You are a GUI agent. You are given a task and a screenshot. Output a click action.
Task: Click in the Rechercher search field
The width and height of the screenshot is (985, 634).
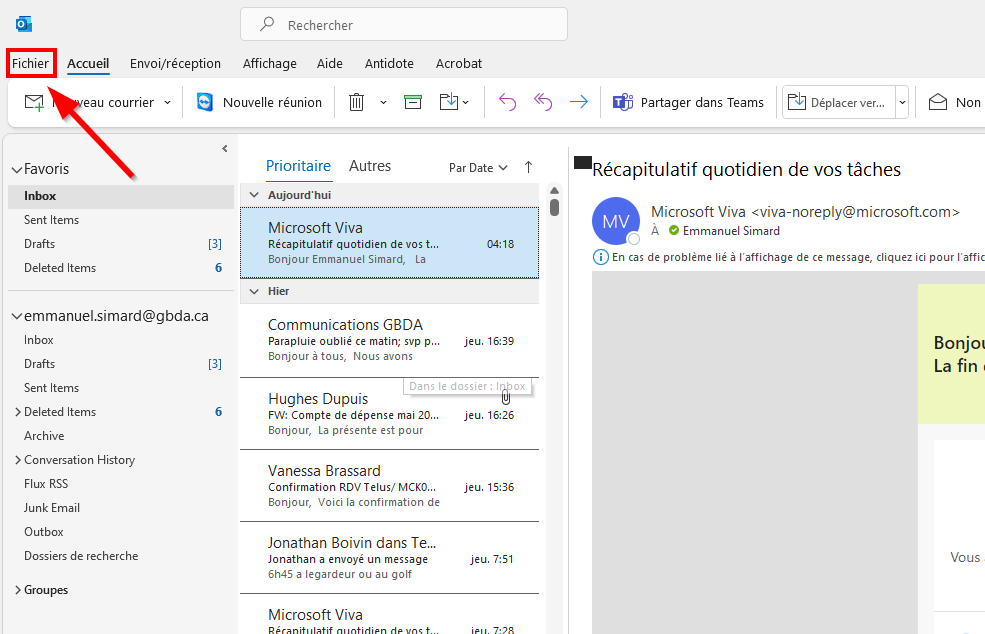(x=404, y=25)
